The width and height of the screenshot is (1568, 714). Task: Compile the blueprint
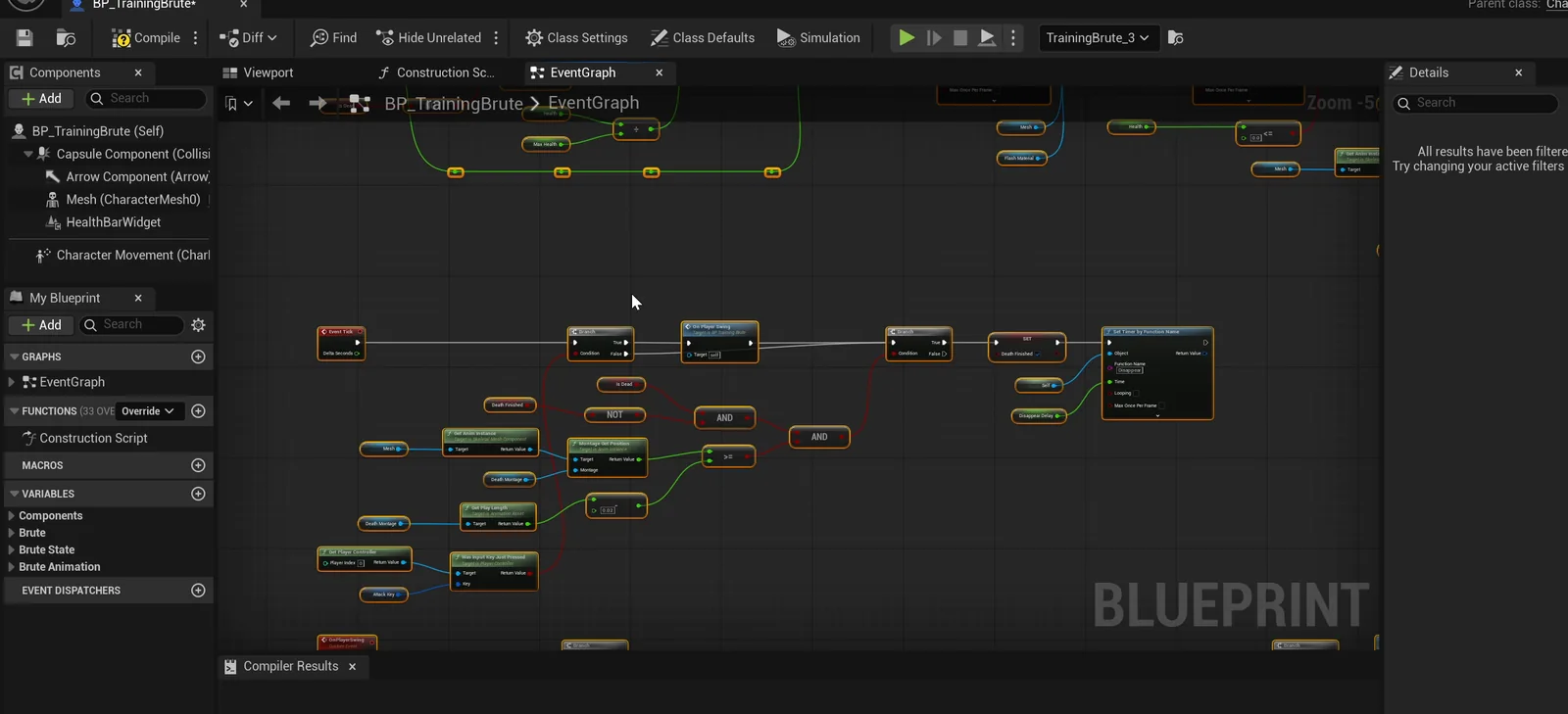[x=146, y=38]
